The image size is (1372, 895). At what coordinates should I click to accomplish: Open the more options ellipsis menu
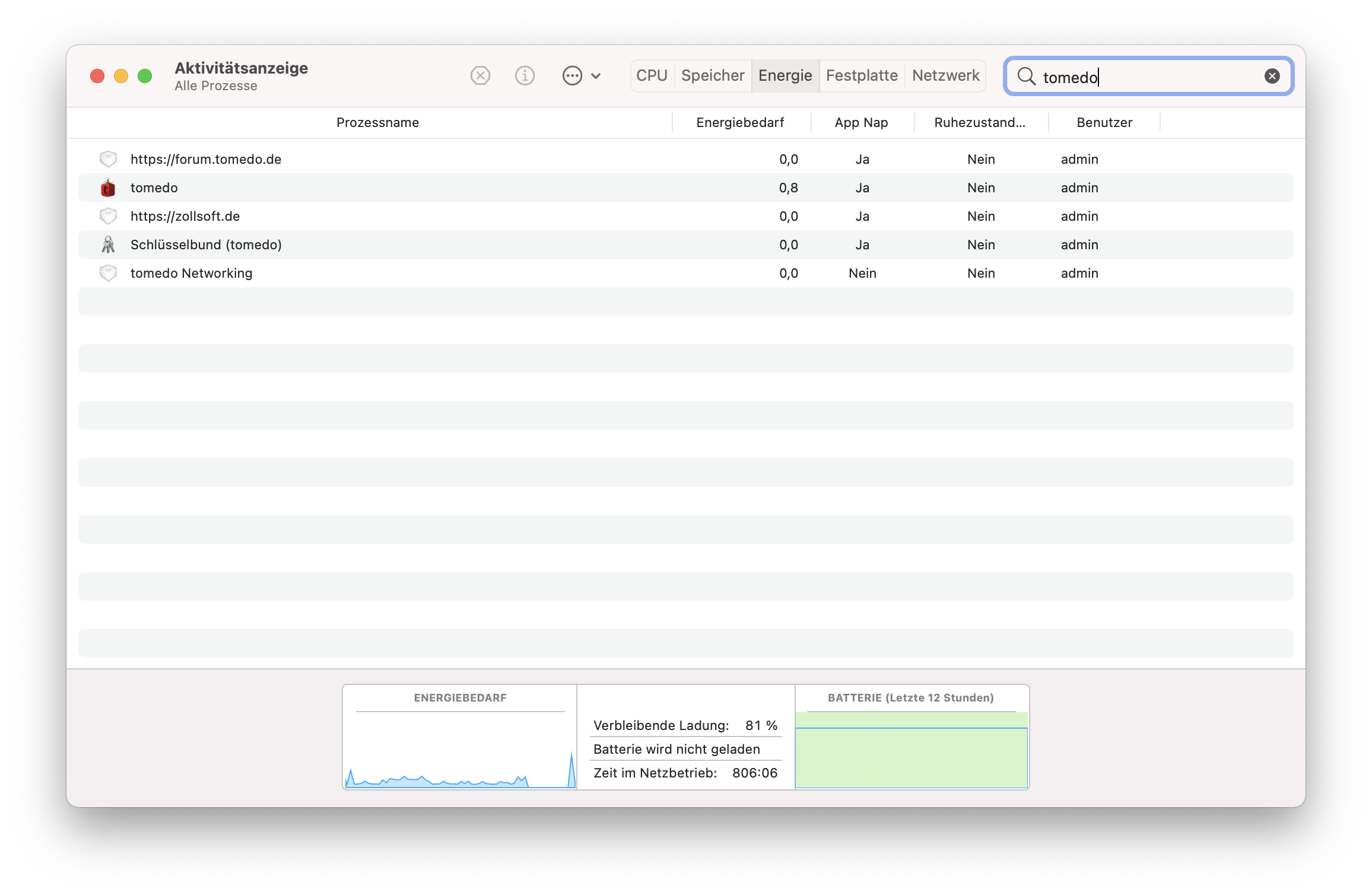572,76
